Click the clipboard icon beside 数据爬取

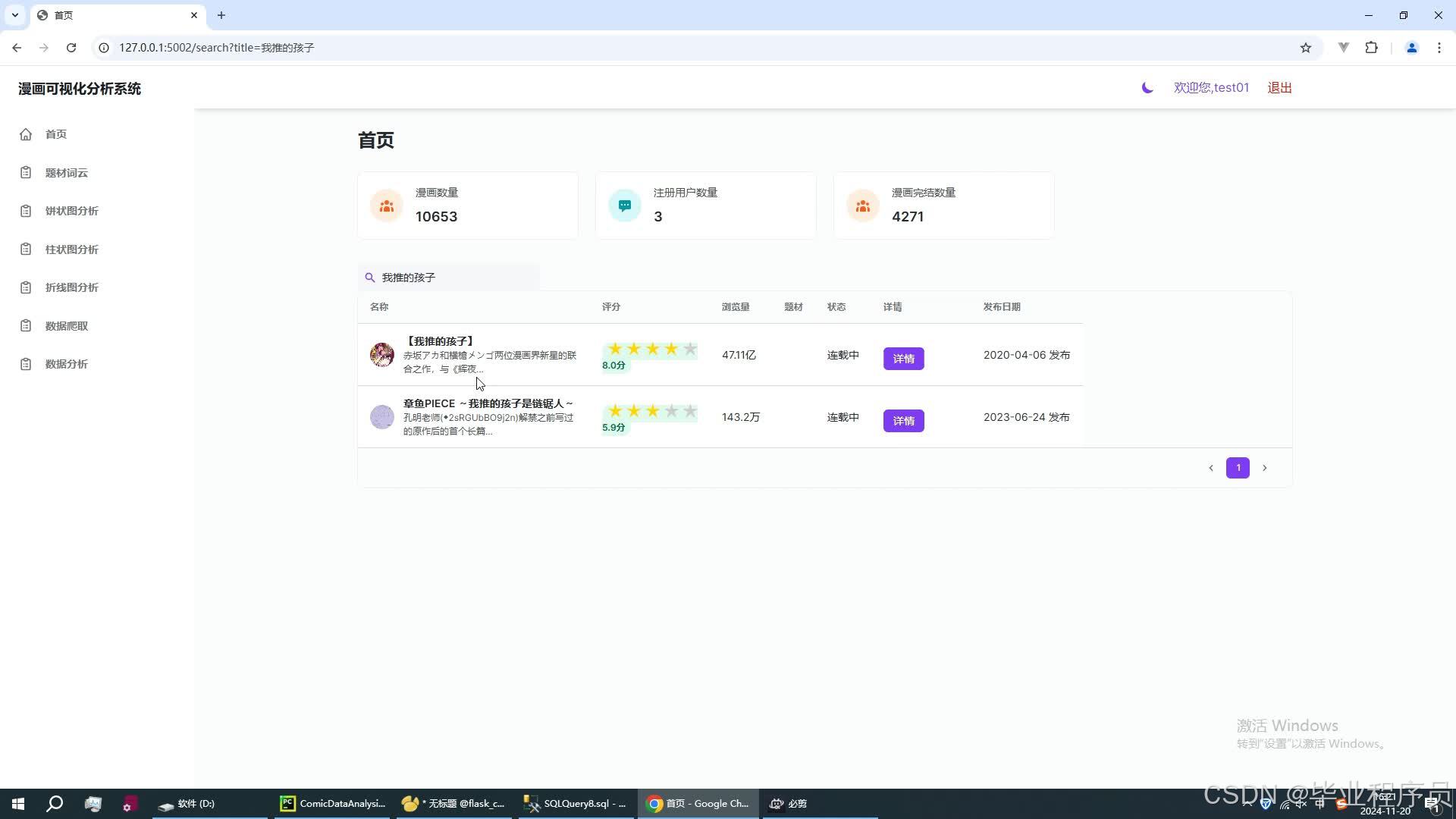26,326
